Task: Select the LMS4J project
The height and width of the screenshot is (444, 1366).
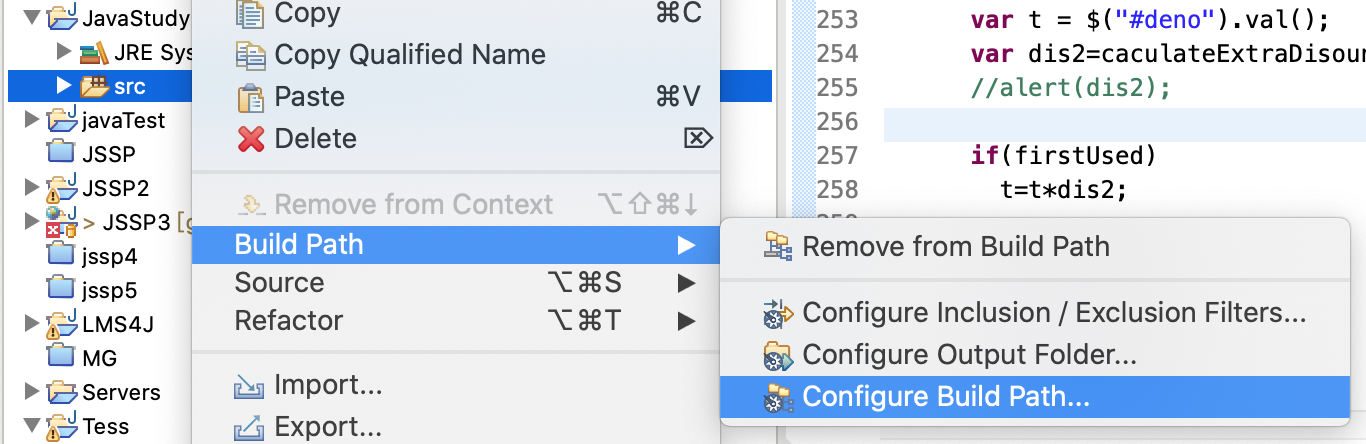Action: 118,324
